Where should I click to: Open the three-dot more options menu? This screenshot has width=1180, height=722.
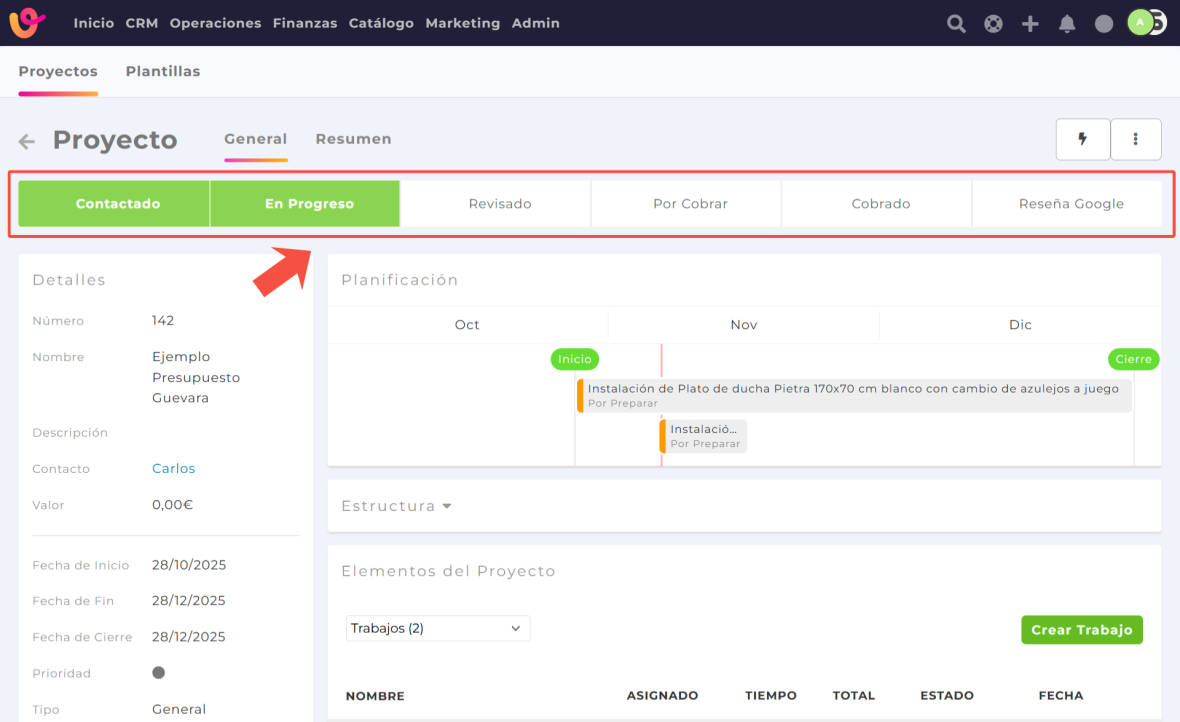click(x=1136, y=140)
